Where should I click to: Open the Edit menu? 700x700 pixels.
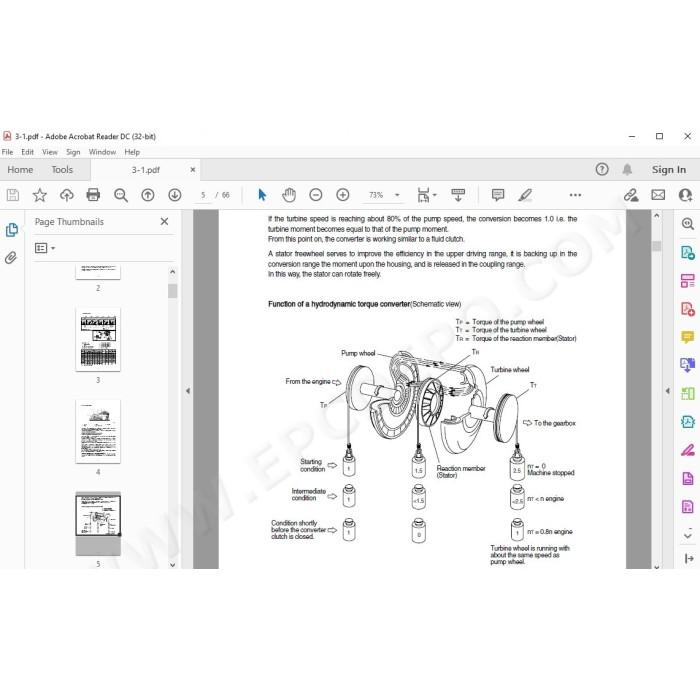(27, 152)
